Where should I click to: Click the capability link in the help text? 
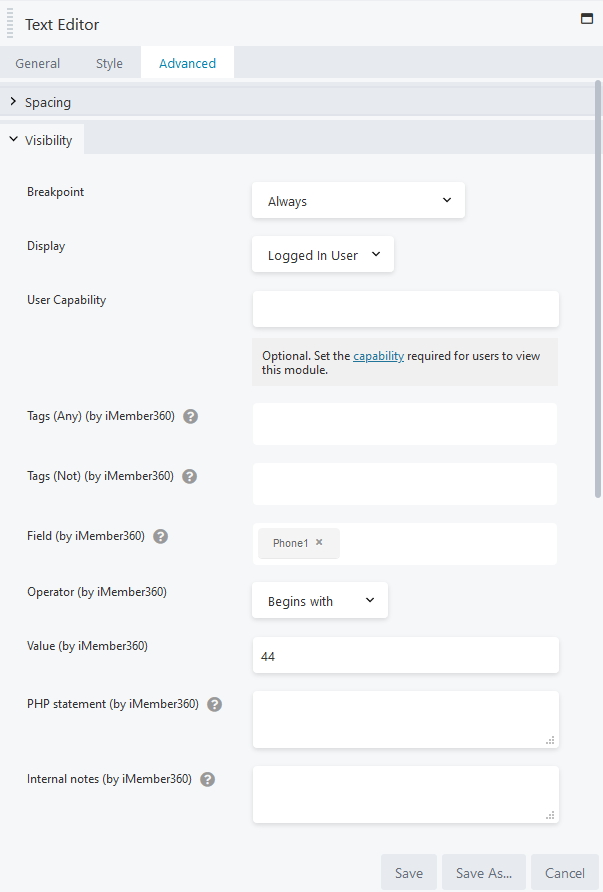coord(378,355)
